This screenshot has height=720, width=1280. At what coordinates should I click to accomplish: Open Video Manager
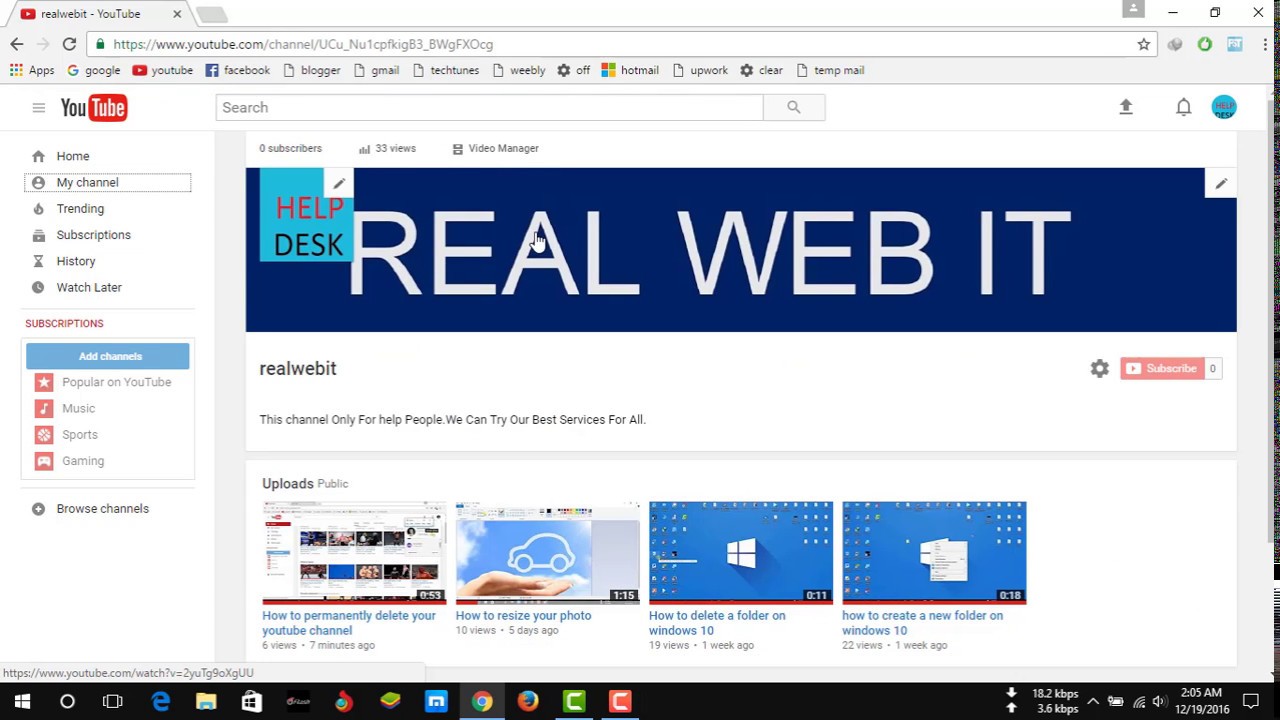(495, 149)
